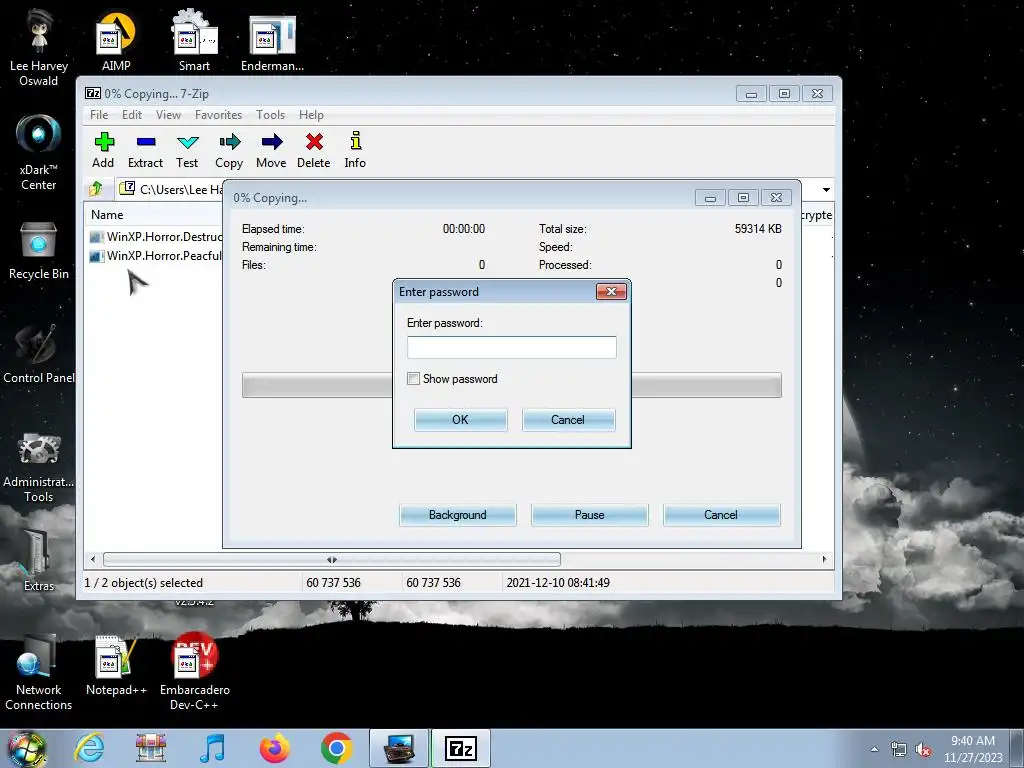Click the scrollbar left arrow
This screenshot has height=768, width=1024.
point(93,560)
